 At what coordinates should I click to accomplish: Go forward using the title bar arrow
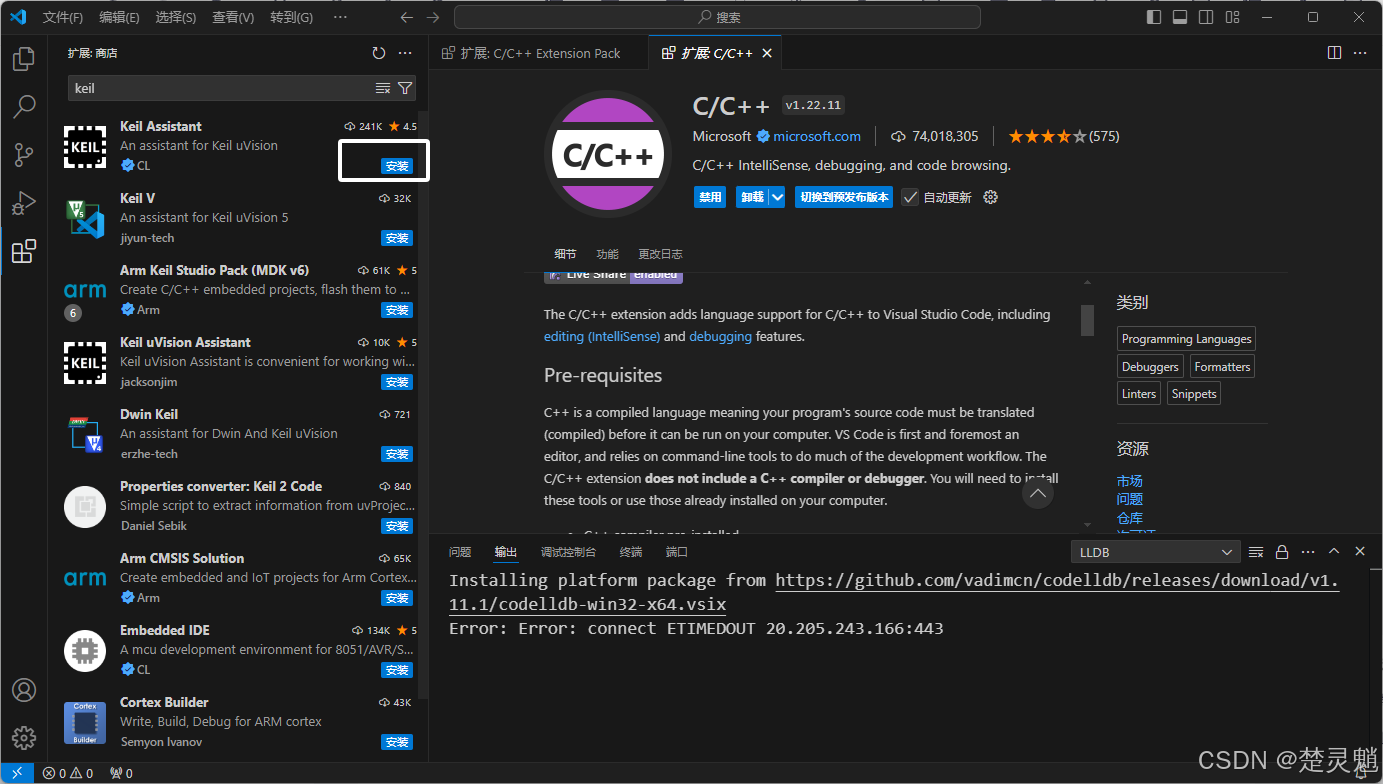[x=433, y=17]
